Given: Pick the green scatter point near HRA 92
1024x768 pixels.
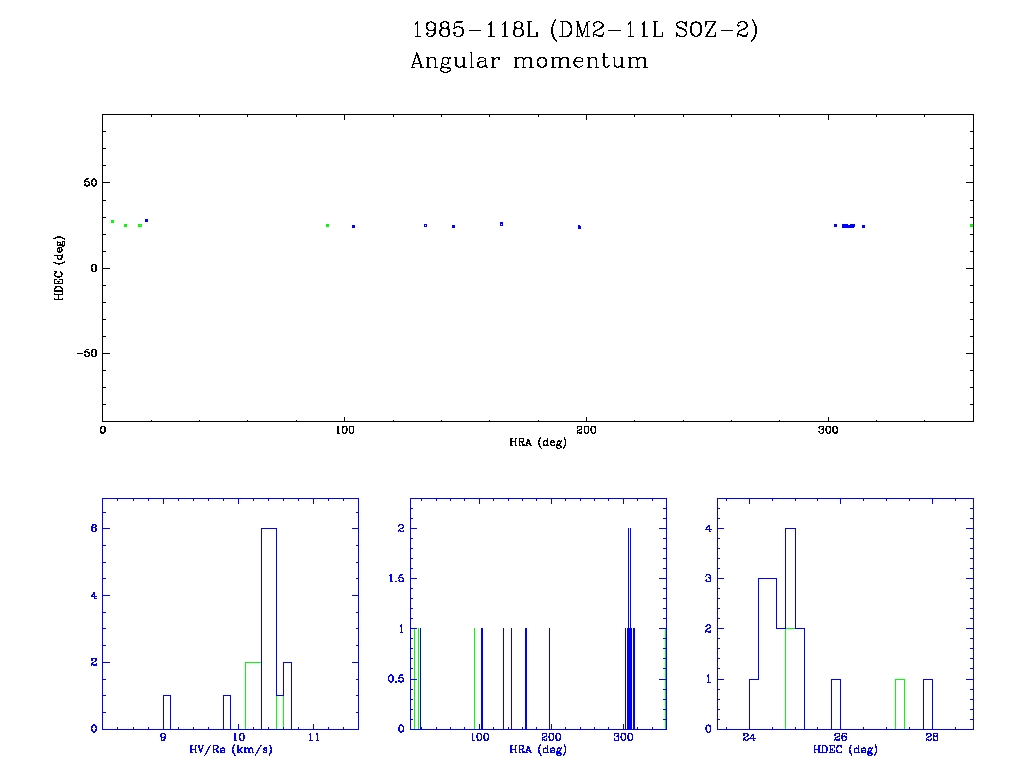Looking at the screenshot, I should click(x=327, y=226).
